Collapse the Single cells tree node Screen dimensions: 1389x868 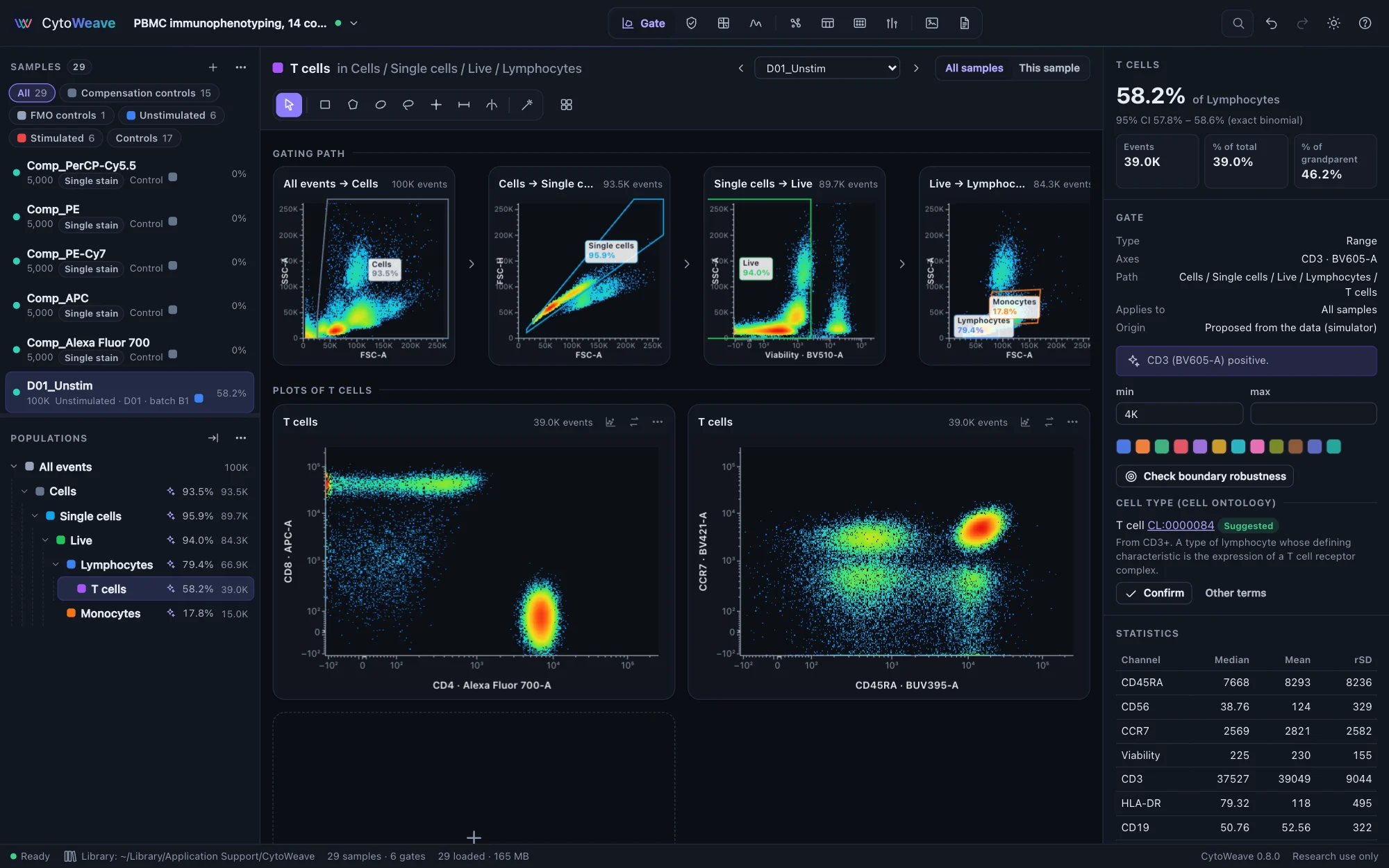[x=35, y=516]
